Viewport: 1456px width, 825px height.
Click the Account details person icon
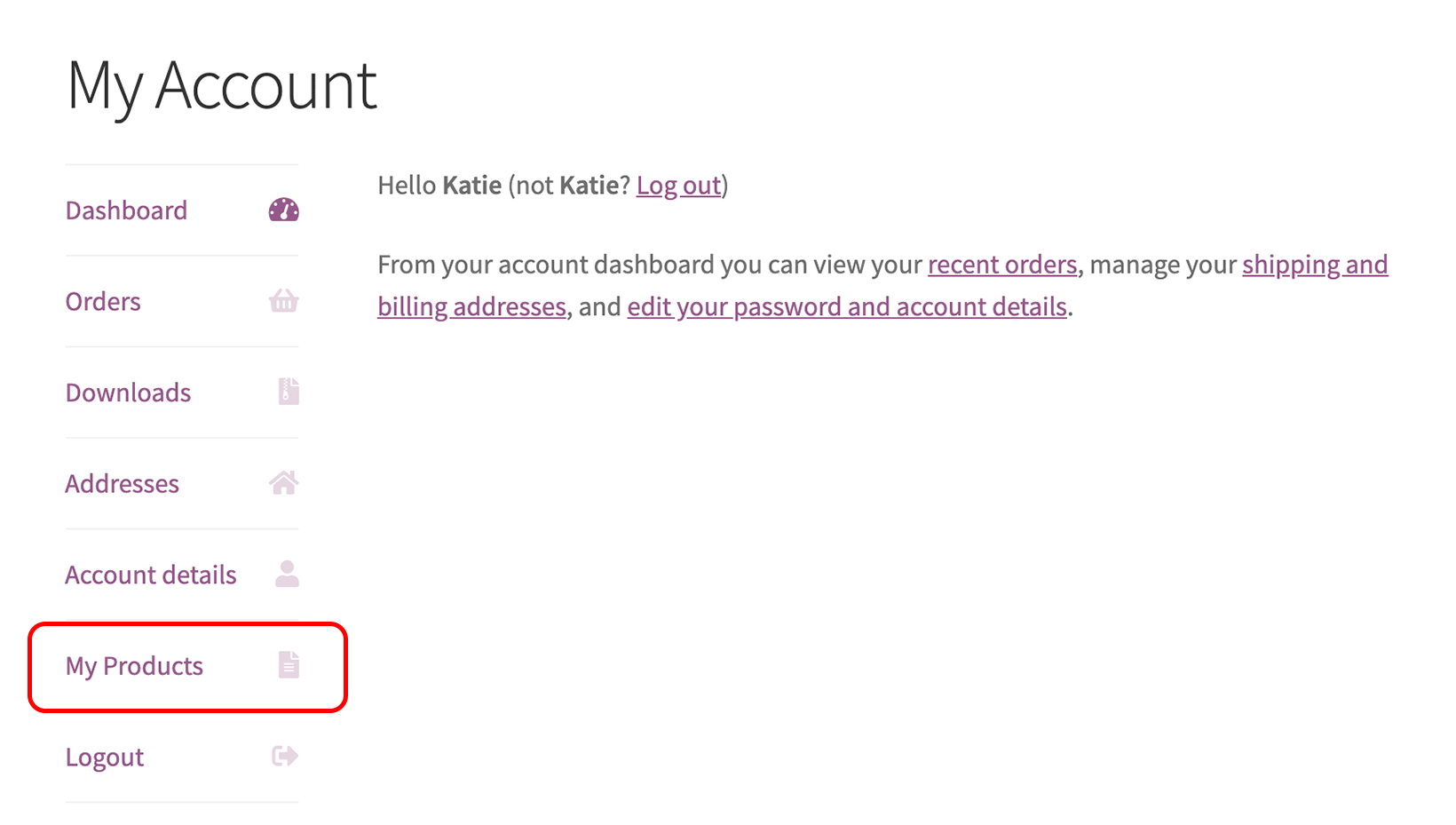coord(287,574)
